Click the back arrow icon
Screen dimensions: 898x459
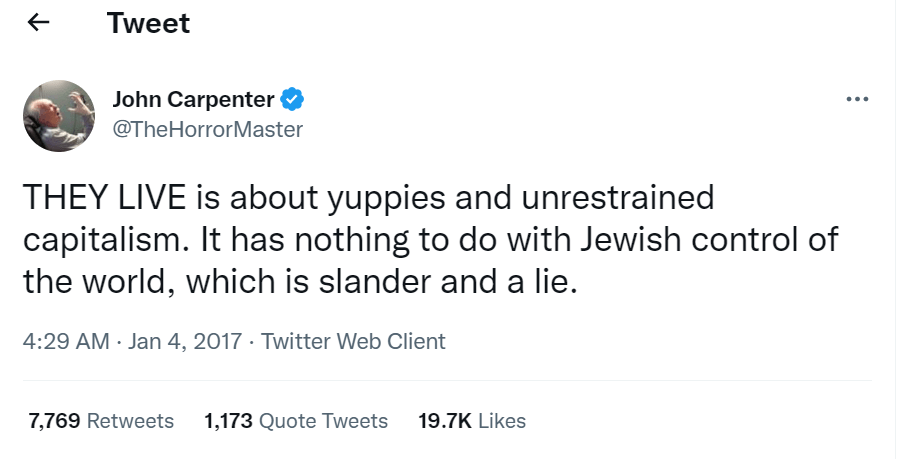(38, 23)
